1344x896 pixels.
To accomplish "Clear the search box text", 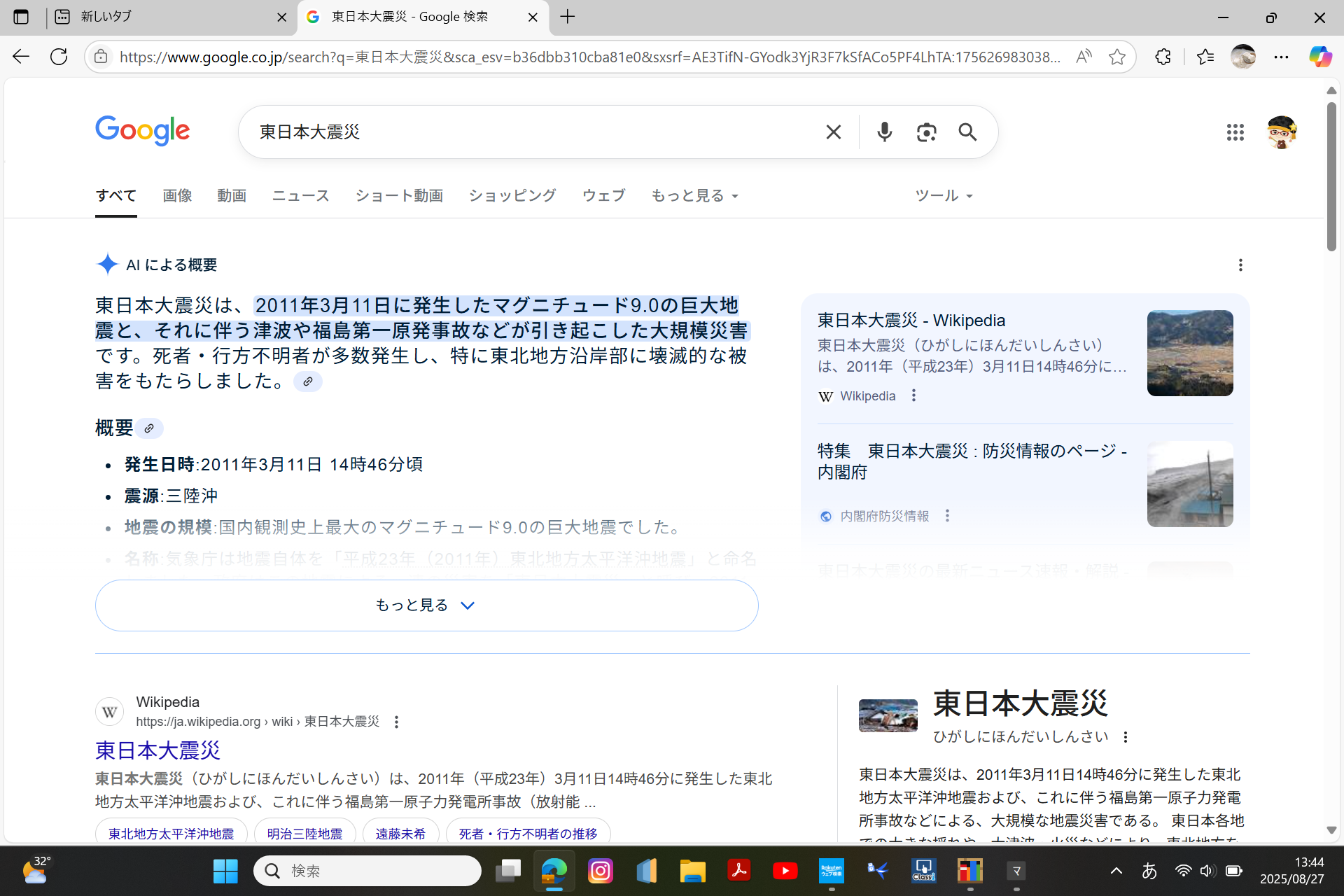I will coord(833,132).
